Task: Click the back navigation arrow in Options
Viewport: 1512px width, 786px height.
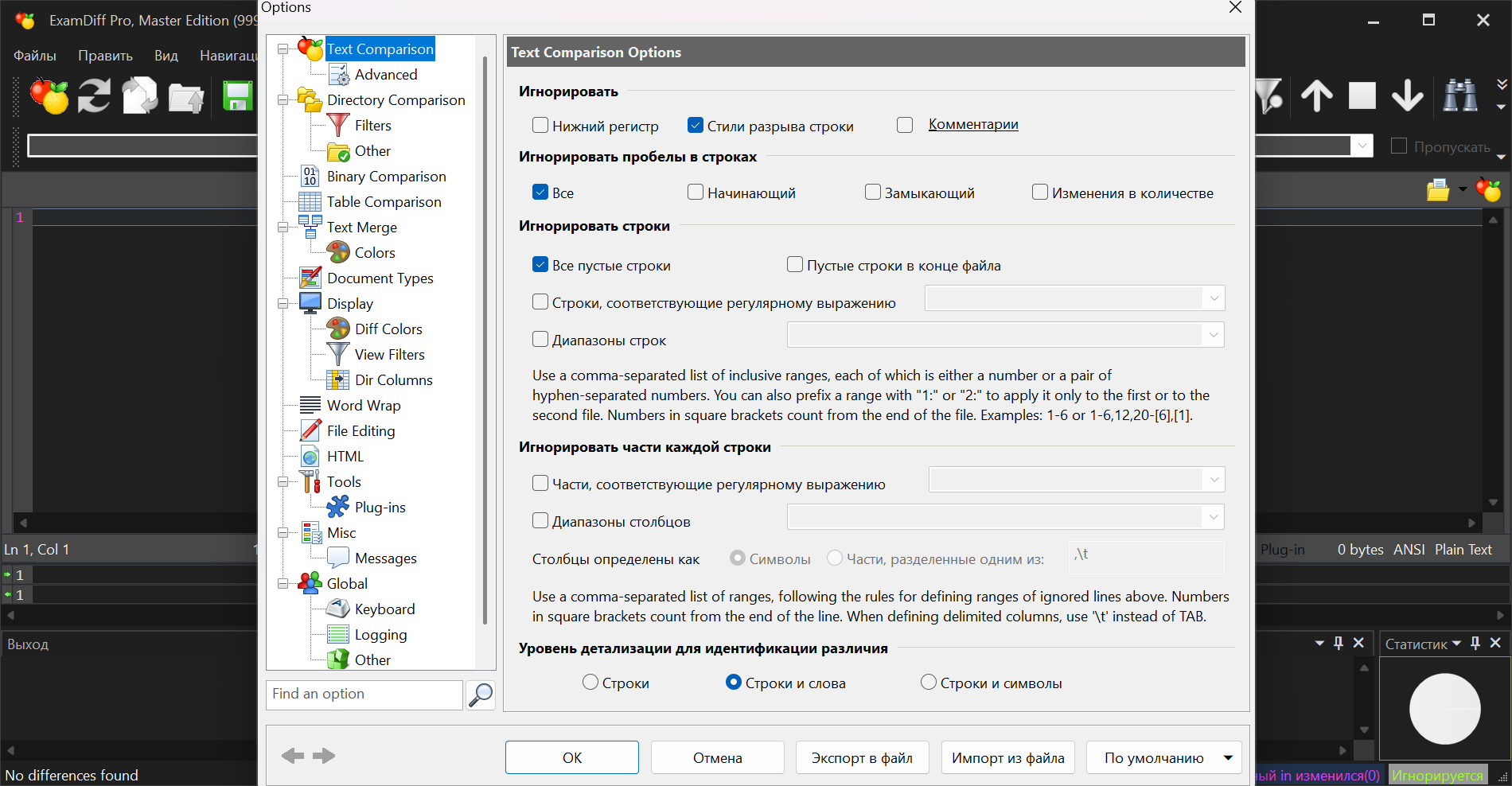Action: coord(293,756)
